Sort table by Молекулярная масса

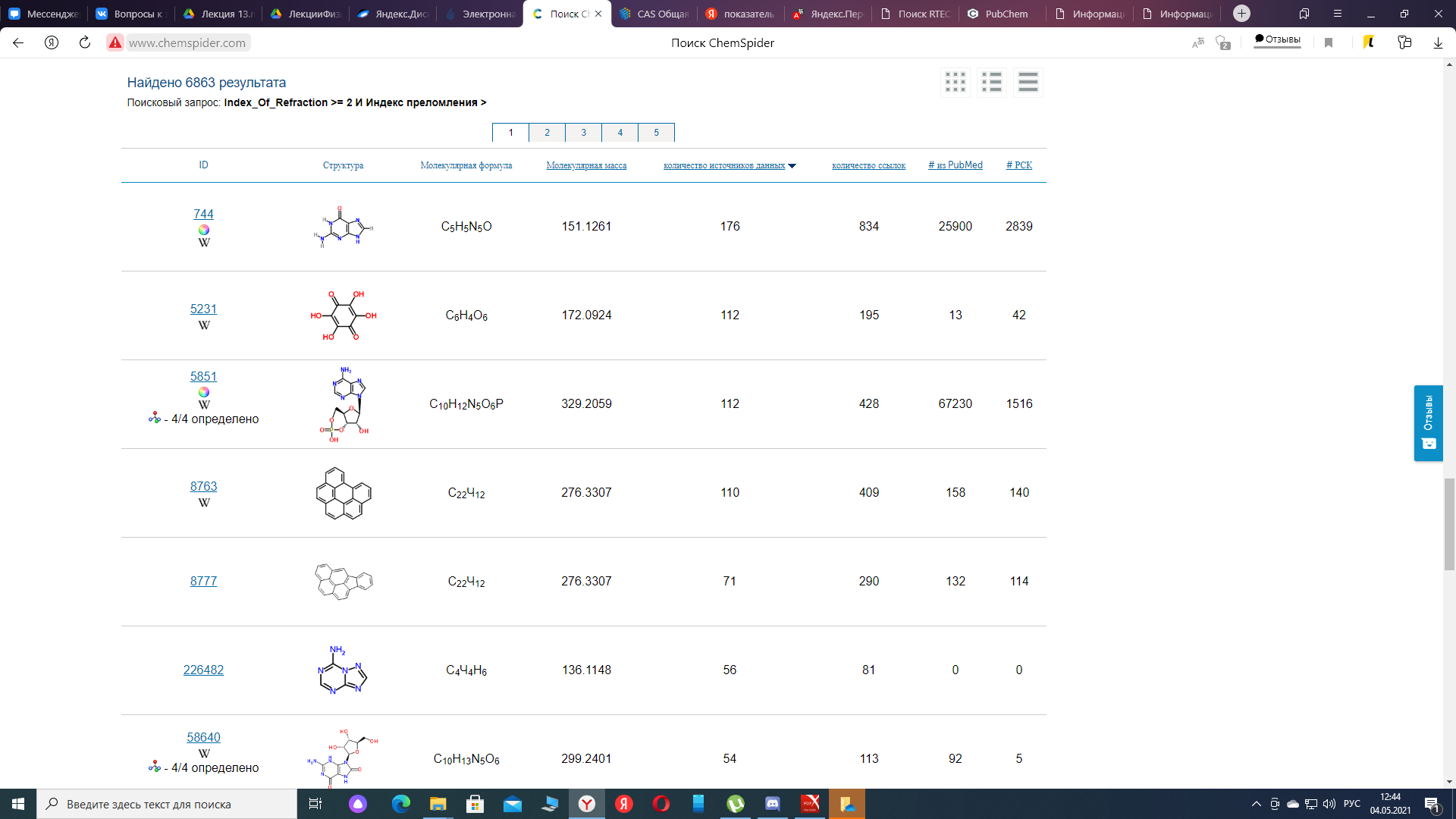[x=586, y=165]
